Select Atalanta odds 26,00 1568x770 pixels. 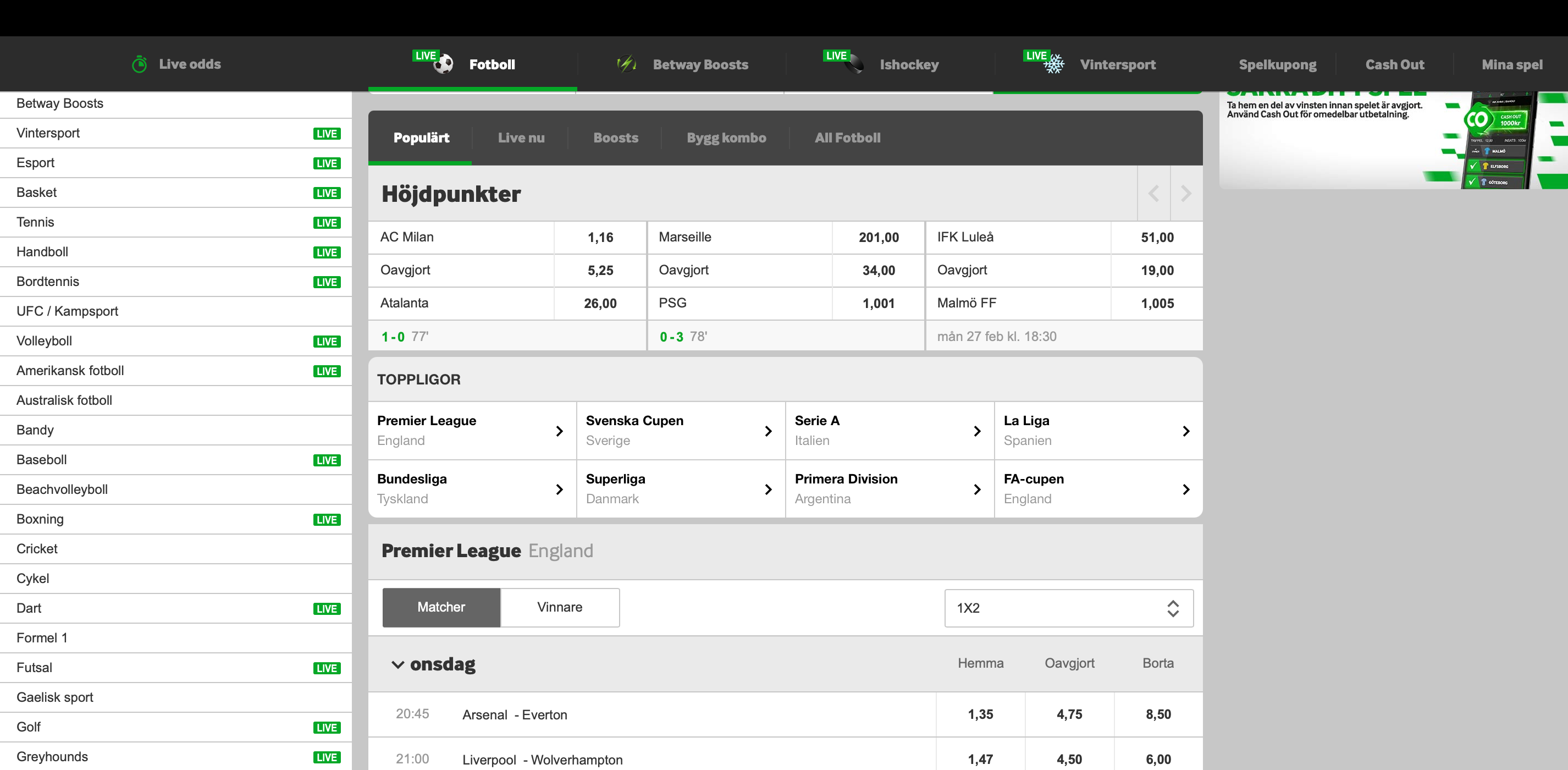600,303
